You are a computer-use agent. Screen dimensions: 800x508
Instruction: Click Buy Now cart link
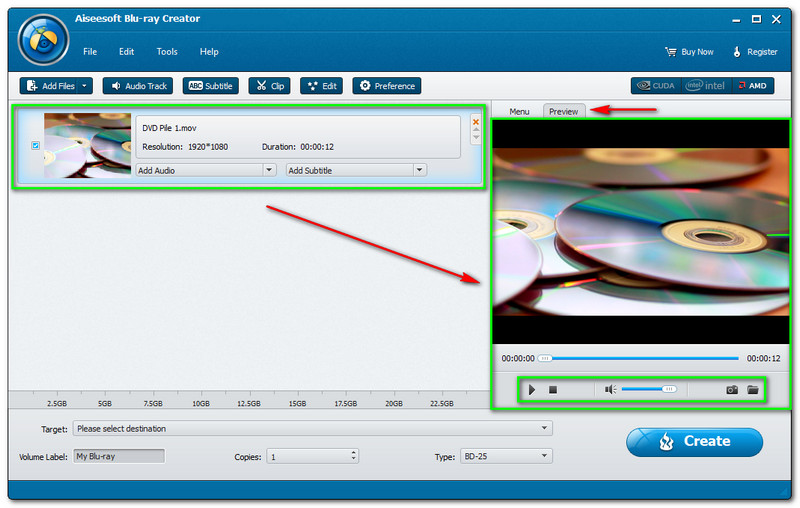(689, 52)
